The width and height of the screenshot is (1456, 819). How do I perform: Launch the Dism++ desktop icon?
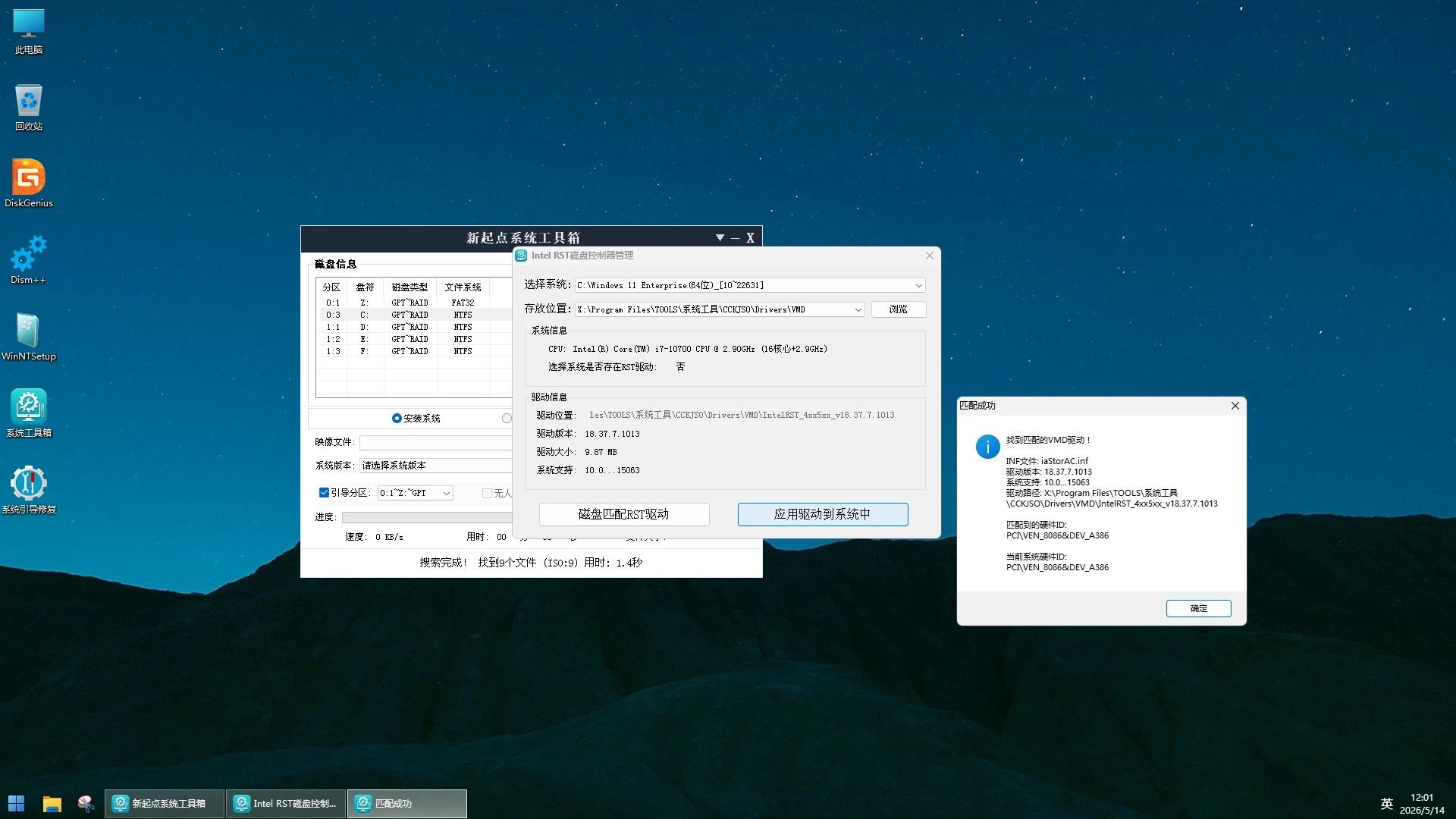(x=29, y=260)
